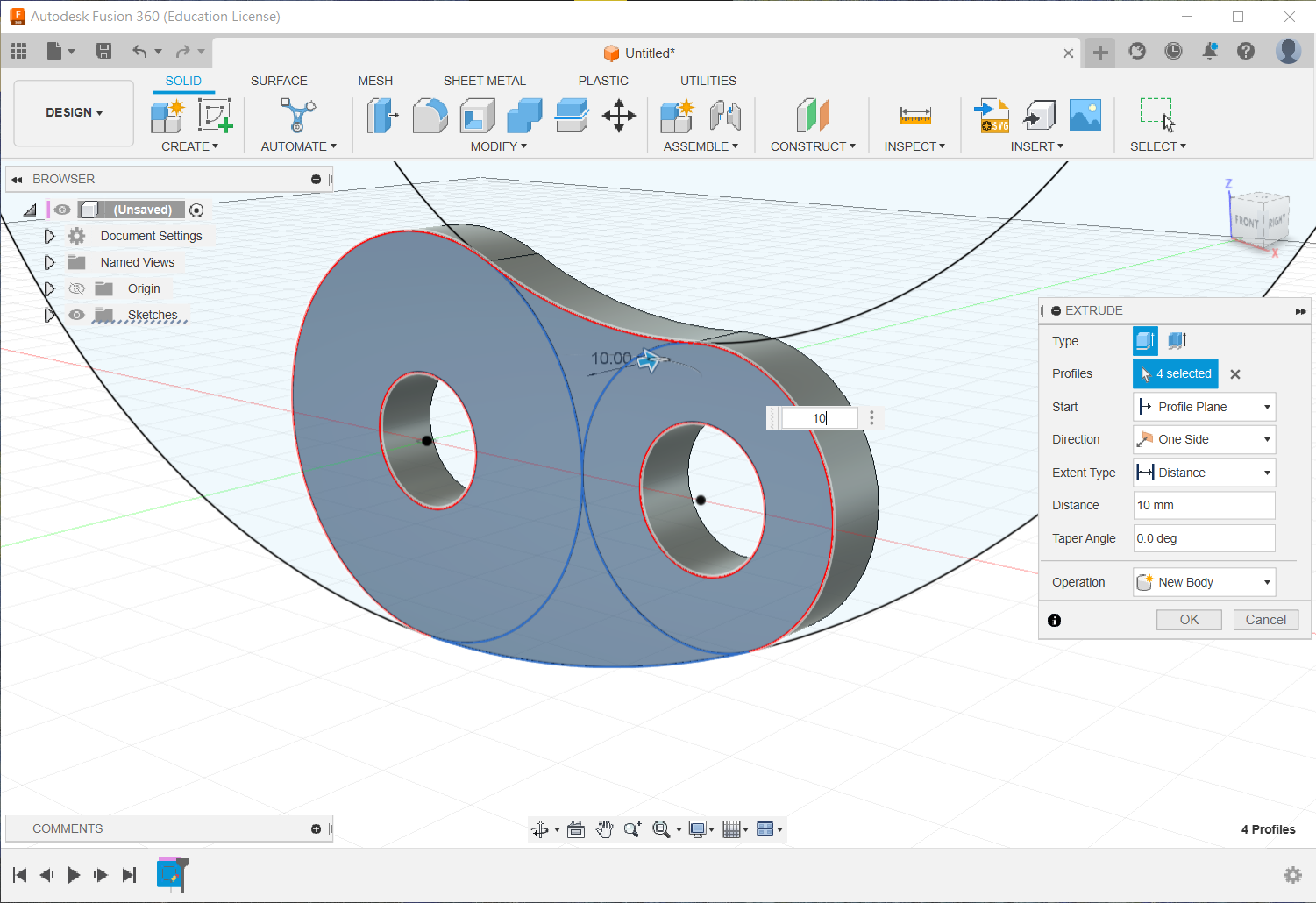Click OK in the Extrude dialog

(x=1189, y=620)
